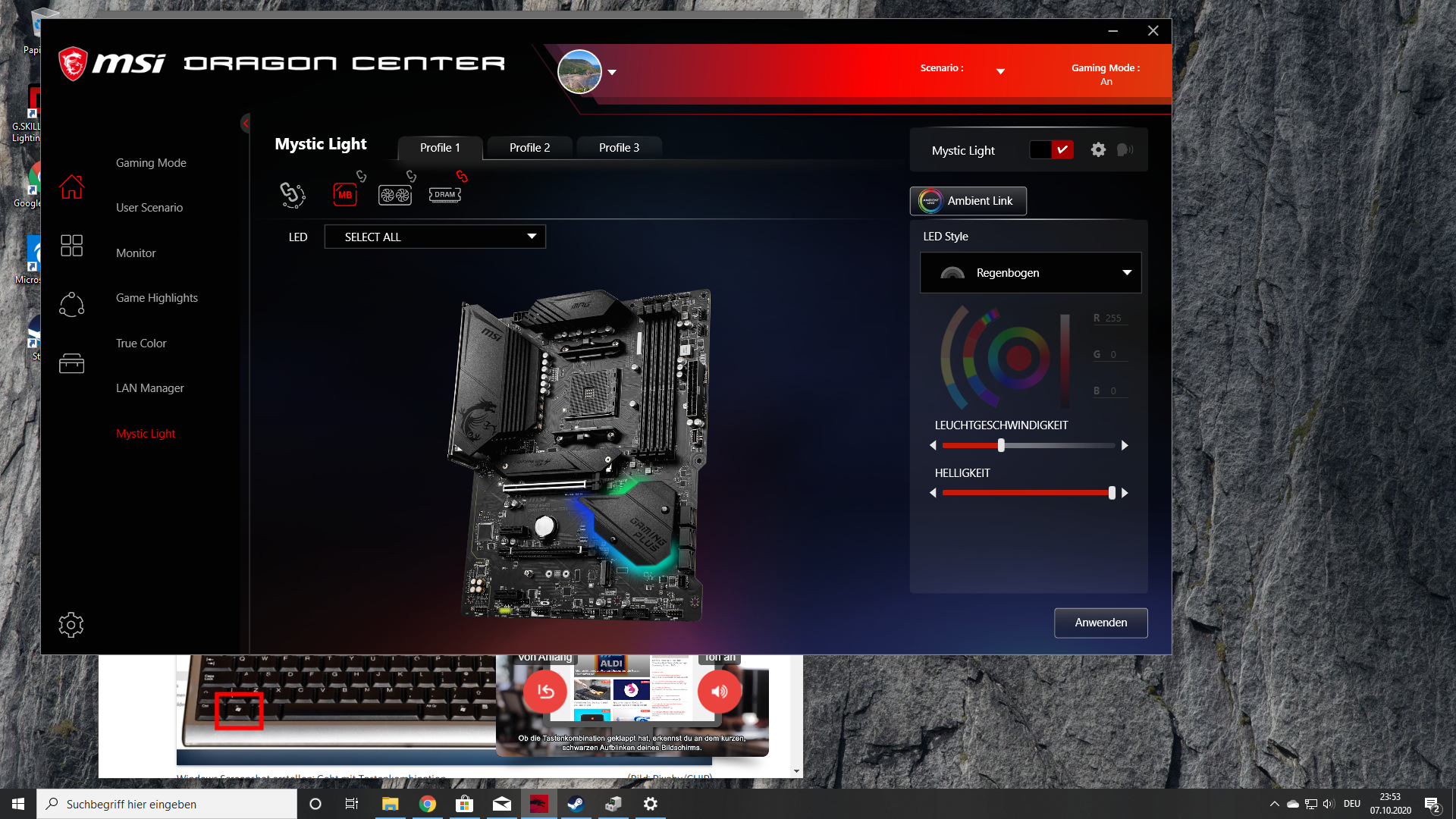Expand the LED Style Regenbogen dropdown

pos(1030,273)
